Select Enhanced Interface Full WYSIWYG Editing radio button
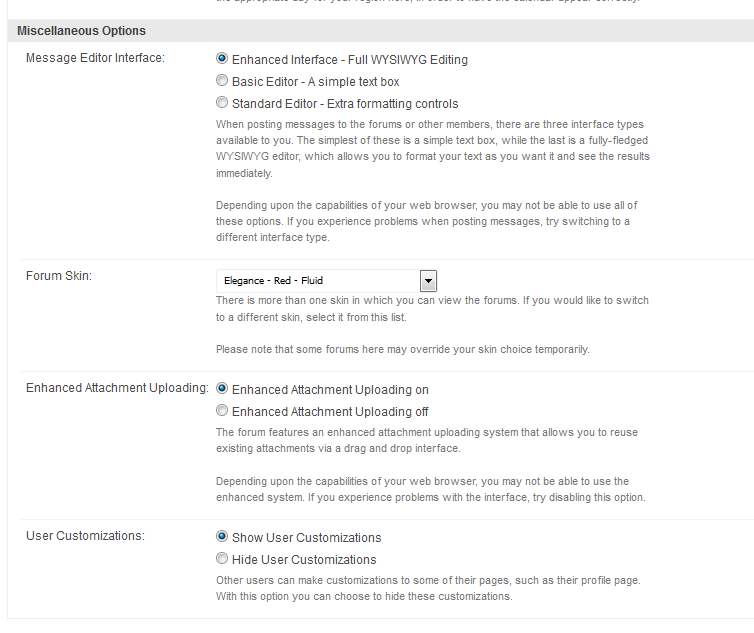Viewport: 754px width, 633px height. [222, 59]
